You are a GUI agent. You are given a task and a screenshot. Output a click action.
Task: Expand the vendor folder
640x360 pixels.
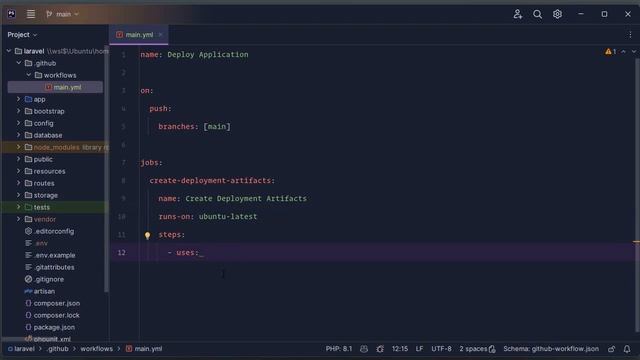pyautogui.click(x=18, y=219)
